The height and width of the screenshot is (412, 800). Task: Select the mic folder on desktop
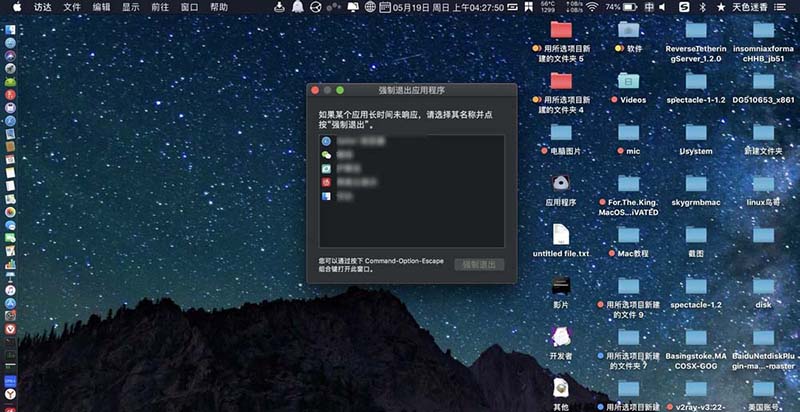629,132
